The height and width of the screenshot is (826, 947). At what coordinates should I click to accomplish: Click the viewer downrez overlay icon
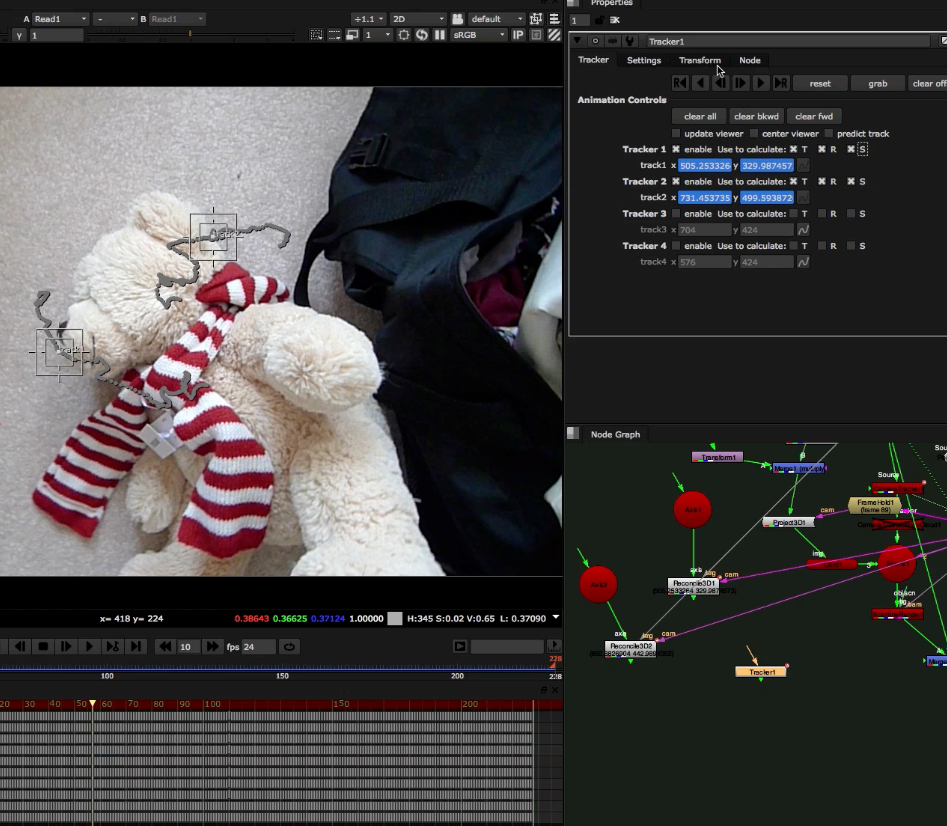click(352, 35)
